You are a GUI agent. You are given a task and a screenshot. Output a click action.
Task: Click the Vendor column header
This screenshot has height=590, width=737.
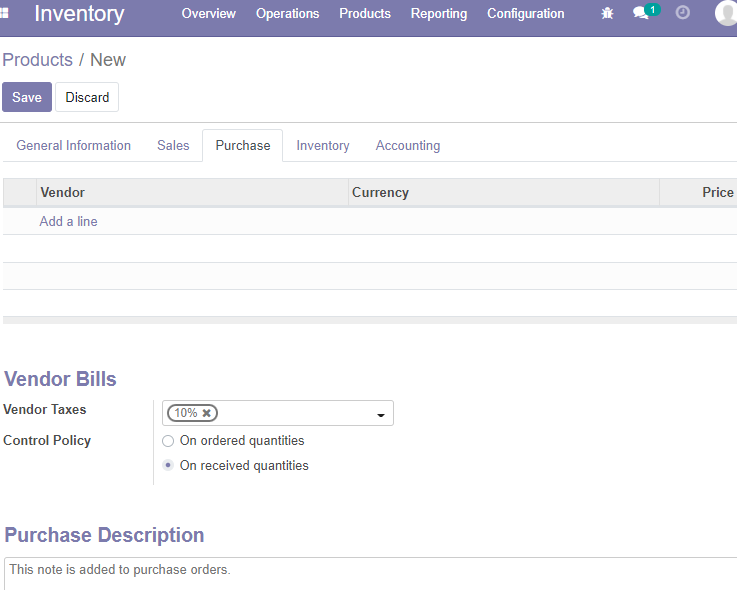pyautogui.click(x=192, y=192)
